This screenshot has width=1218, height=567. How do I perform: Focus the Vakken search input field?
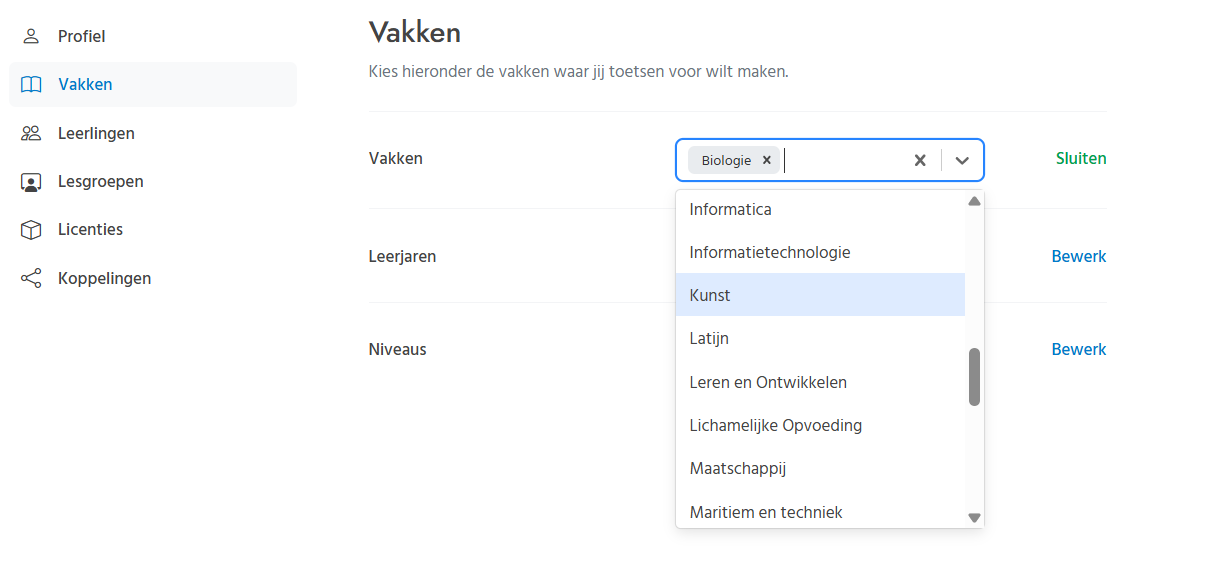[840, 160]
